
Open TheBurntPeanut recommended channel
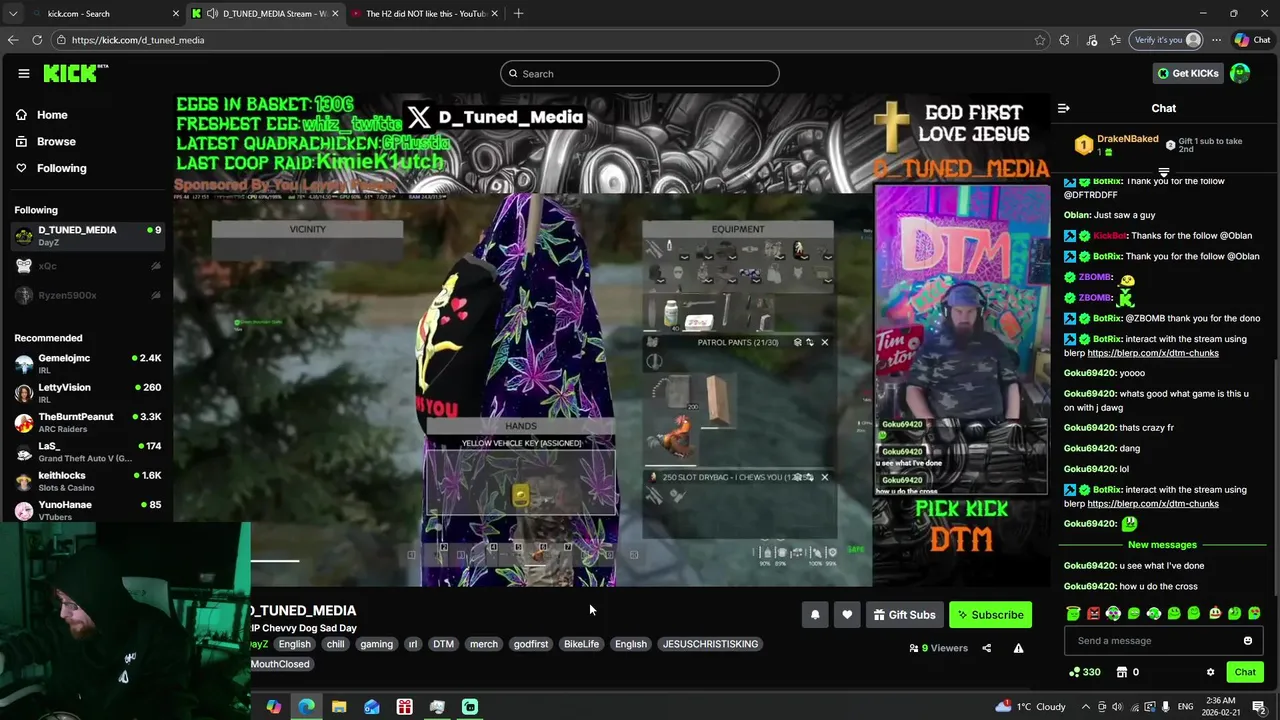[x=88, y=422]
